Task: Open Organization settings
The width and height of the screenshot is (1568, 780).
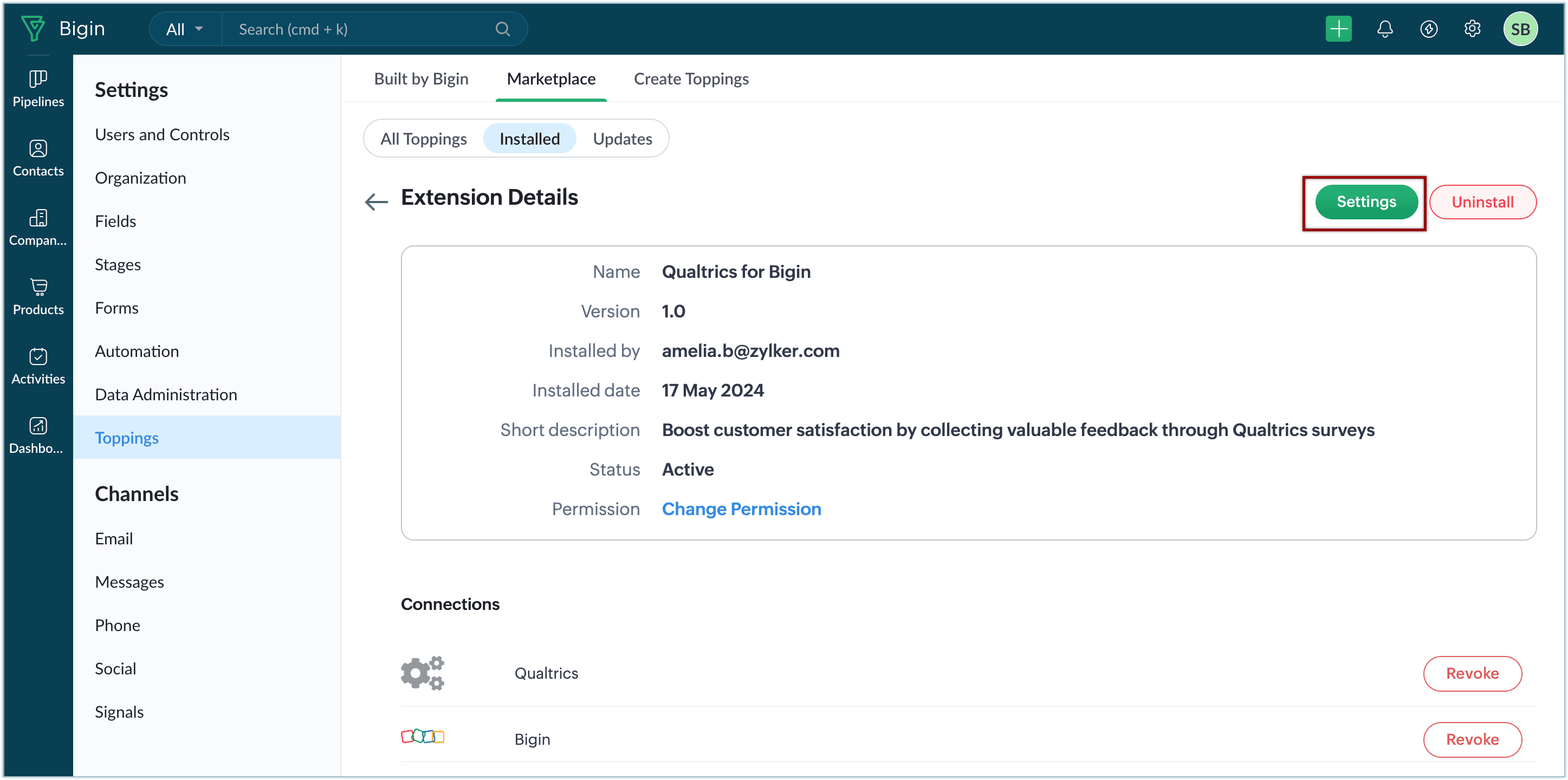Action: 140,178
